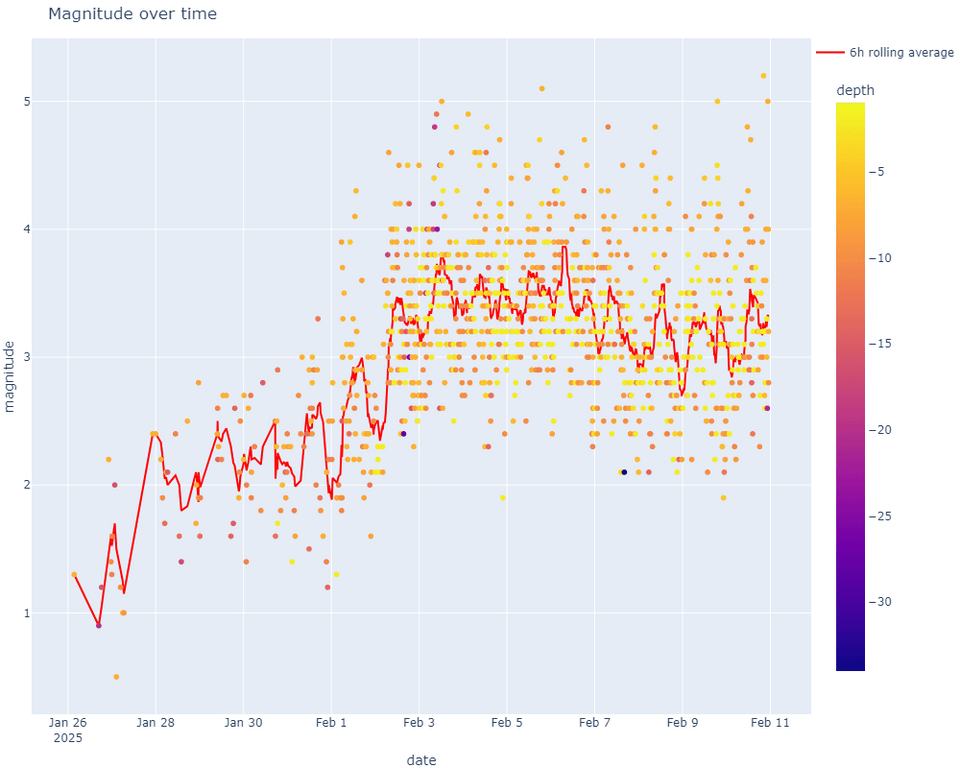Click the lowest orange point below magnitude 1
The width and height of the screenshot is (960, 768).
pyautogui.click(x=116, y=677)
